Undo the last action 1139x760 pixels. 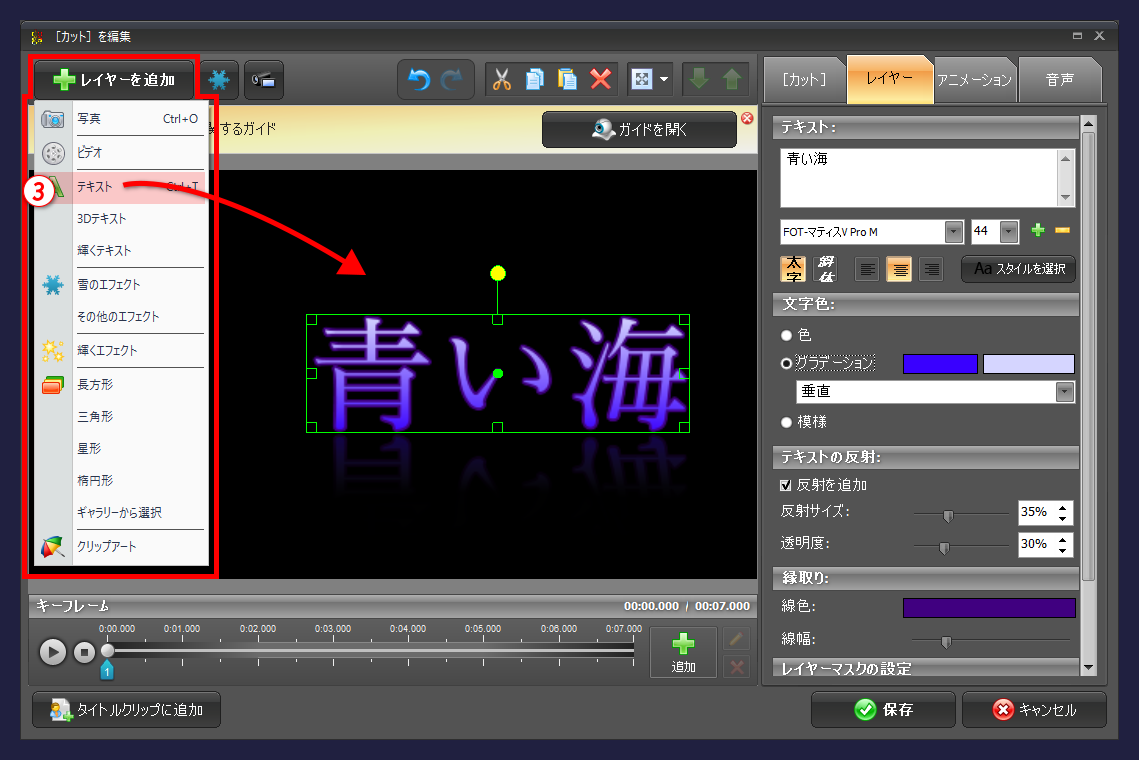[x=420, y=80]
